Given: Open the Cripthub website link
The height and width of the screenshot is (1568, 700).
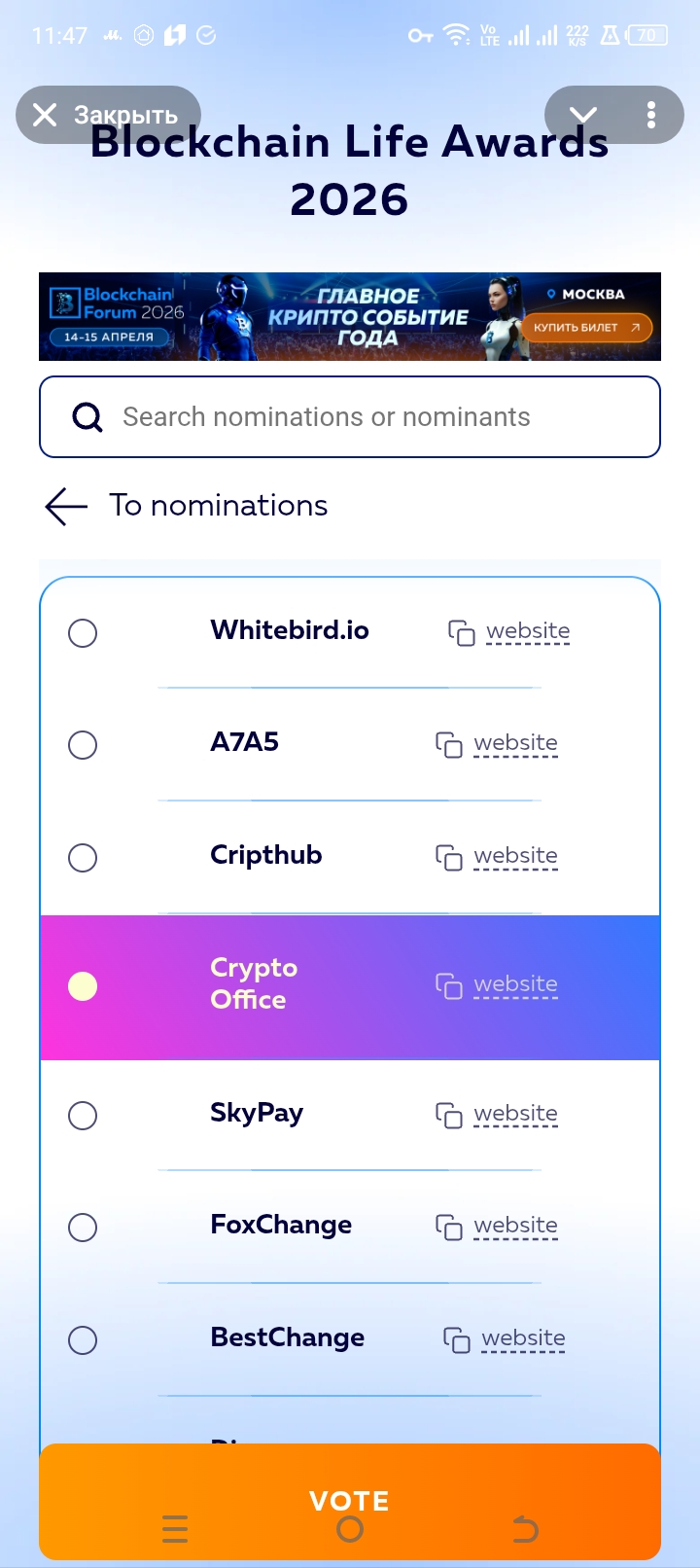Looking at the screenshot, I should click(515, 856).
